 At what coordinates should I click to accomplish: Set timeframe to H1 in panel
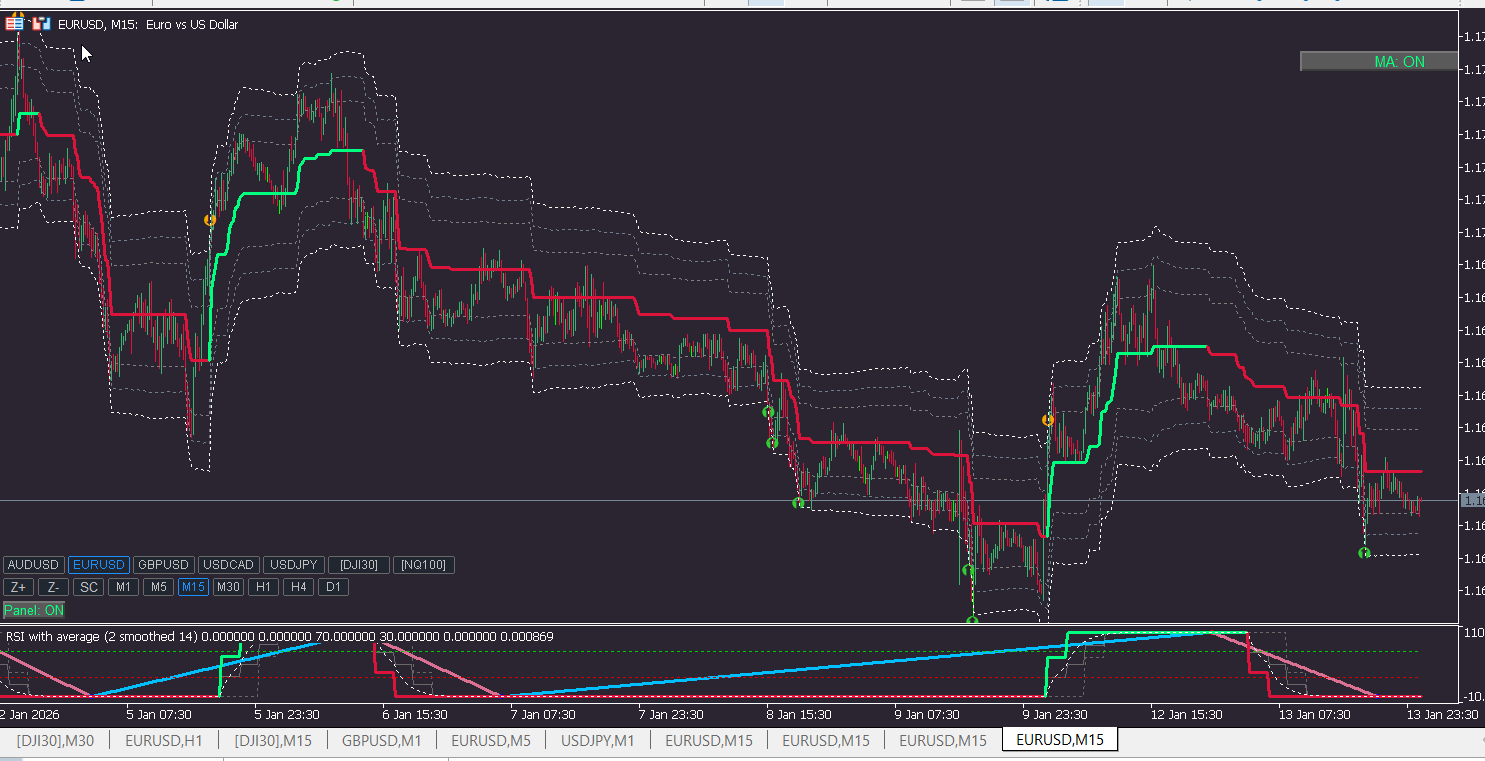coord(263,587)
